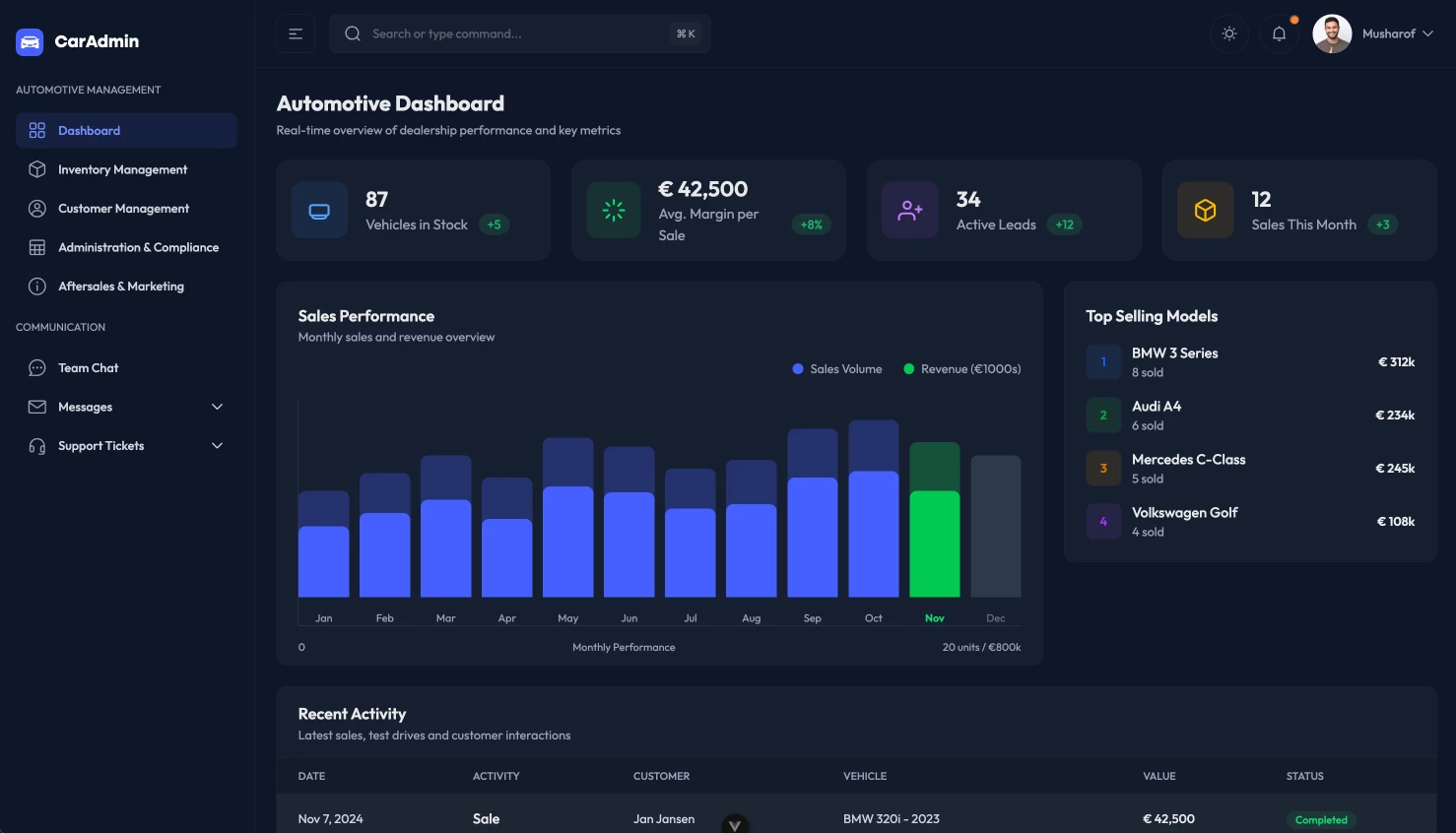Click the CarAdmin logo icon
Screen dimensions: 1456x833
(x=30, y=41)
